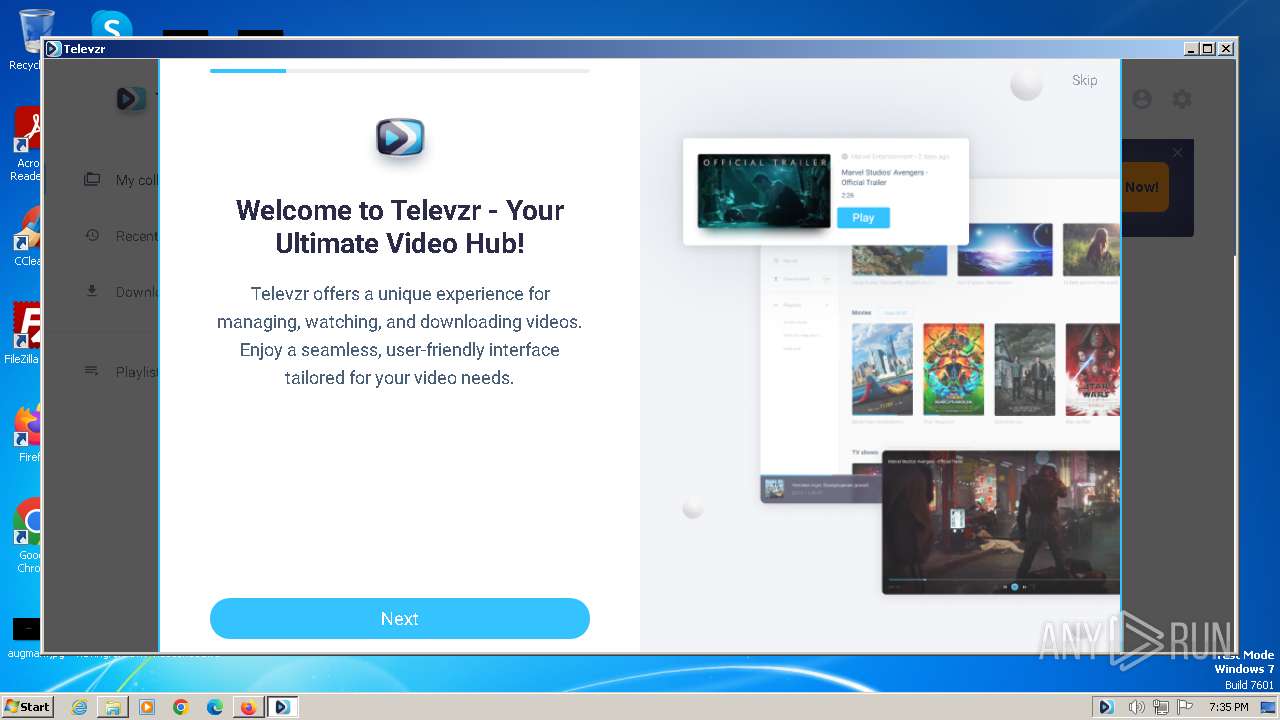Click the Star Wars movie poster in preview
1280x720 pixels.
click(1092, 369)
